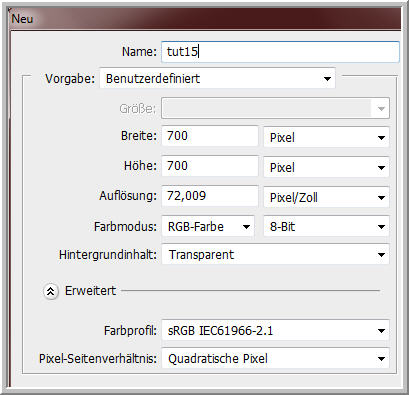Open the Breite unit Pixel dropdown
Screen dimensions: 409x395
pos(326,137)
